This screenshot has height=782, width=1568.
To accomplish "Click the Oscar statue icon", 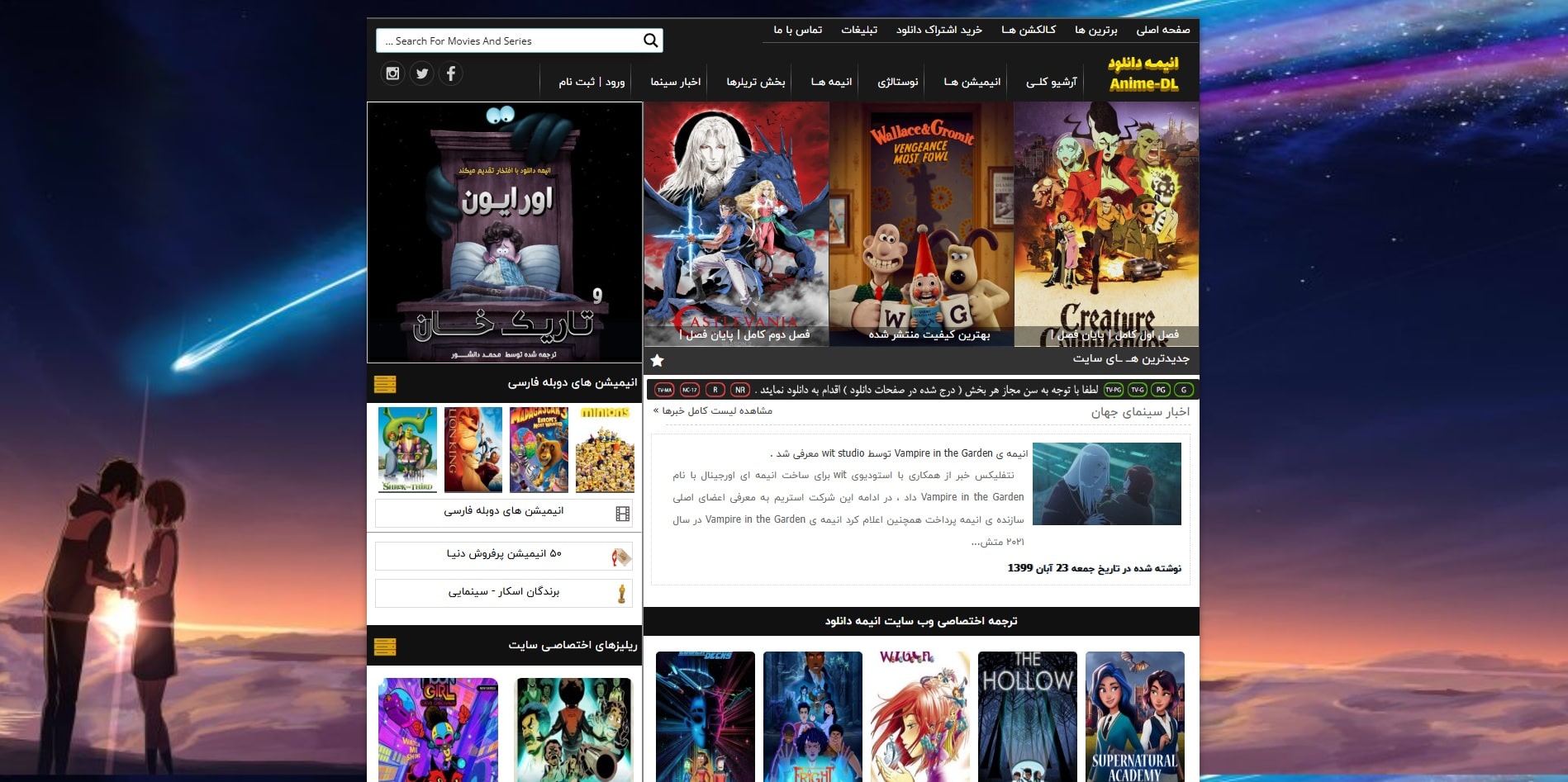I will click(621, 593).
